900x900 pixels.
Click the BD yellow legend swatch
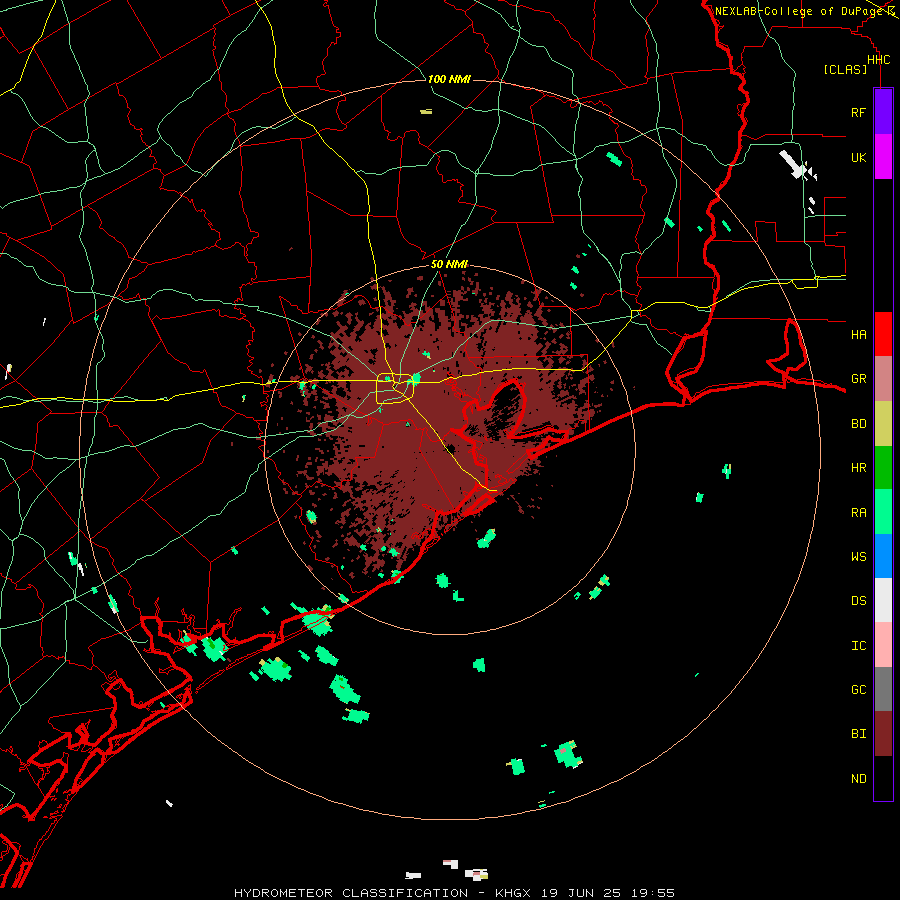point(883,424)
